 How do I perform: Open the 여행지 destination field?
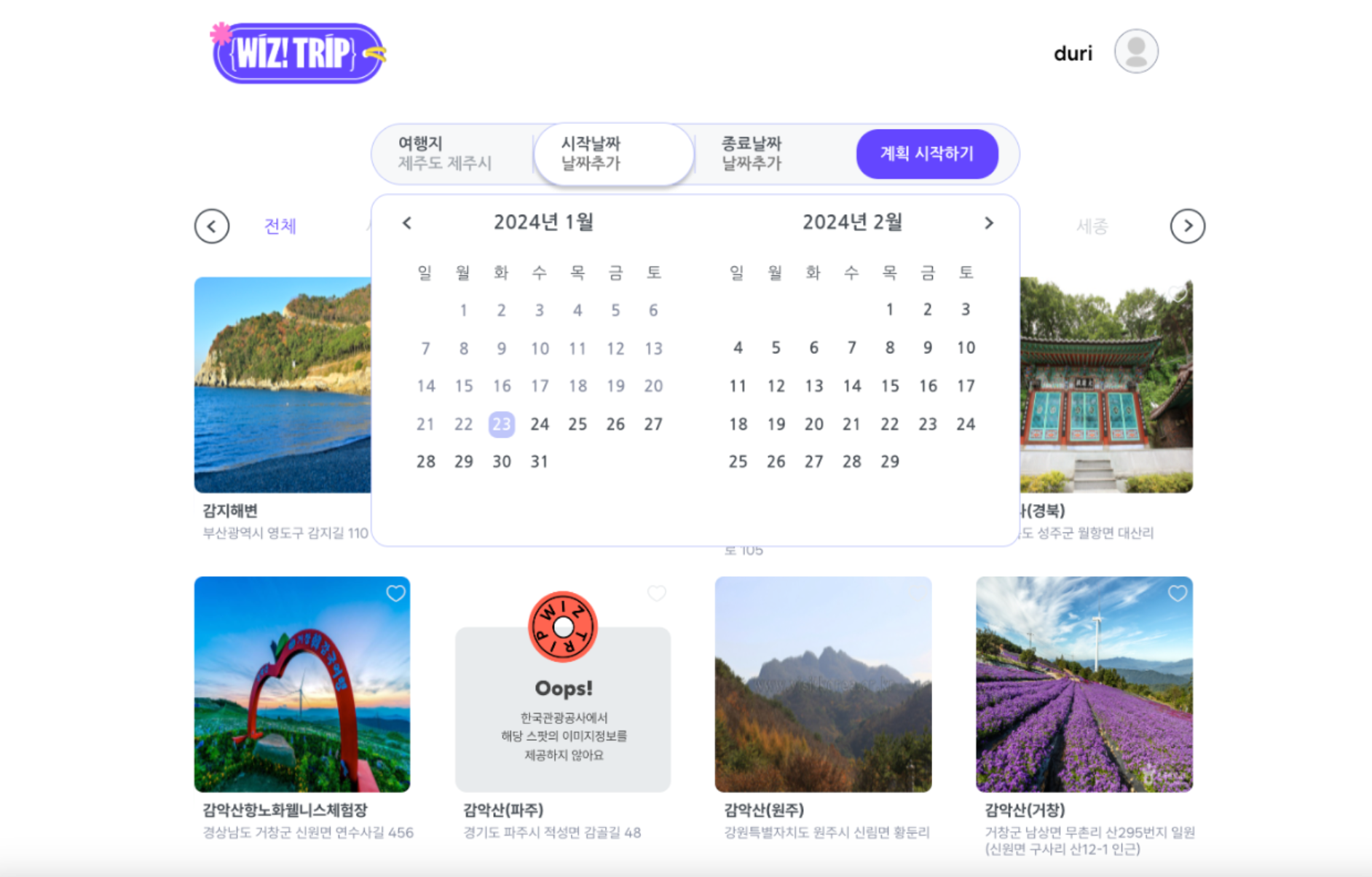453,154
